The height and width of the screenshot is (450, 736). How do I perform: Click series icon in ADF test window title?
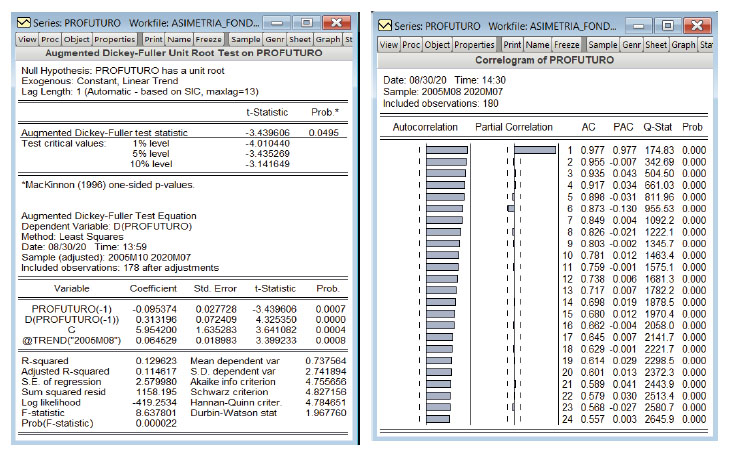23,23
